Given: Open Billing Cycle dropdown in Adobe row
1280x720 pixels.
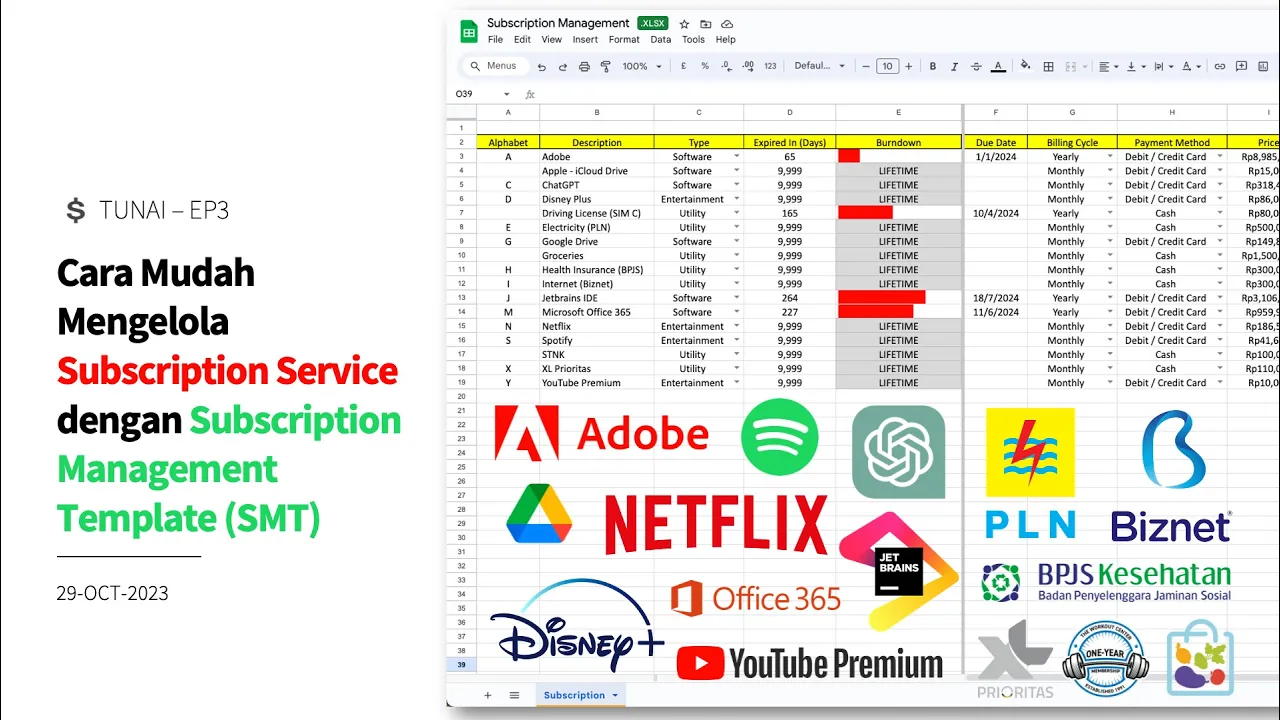Looking at the screenshot, I should click(x=1110, y=157).
